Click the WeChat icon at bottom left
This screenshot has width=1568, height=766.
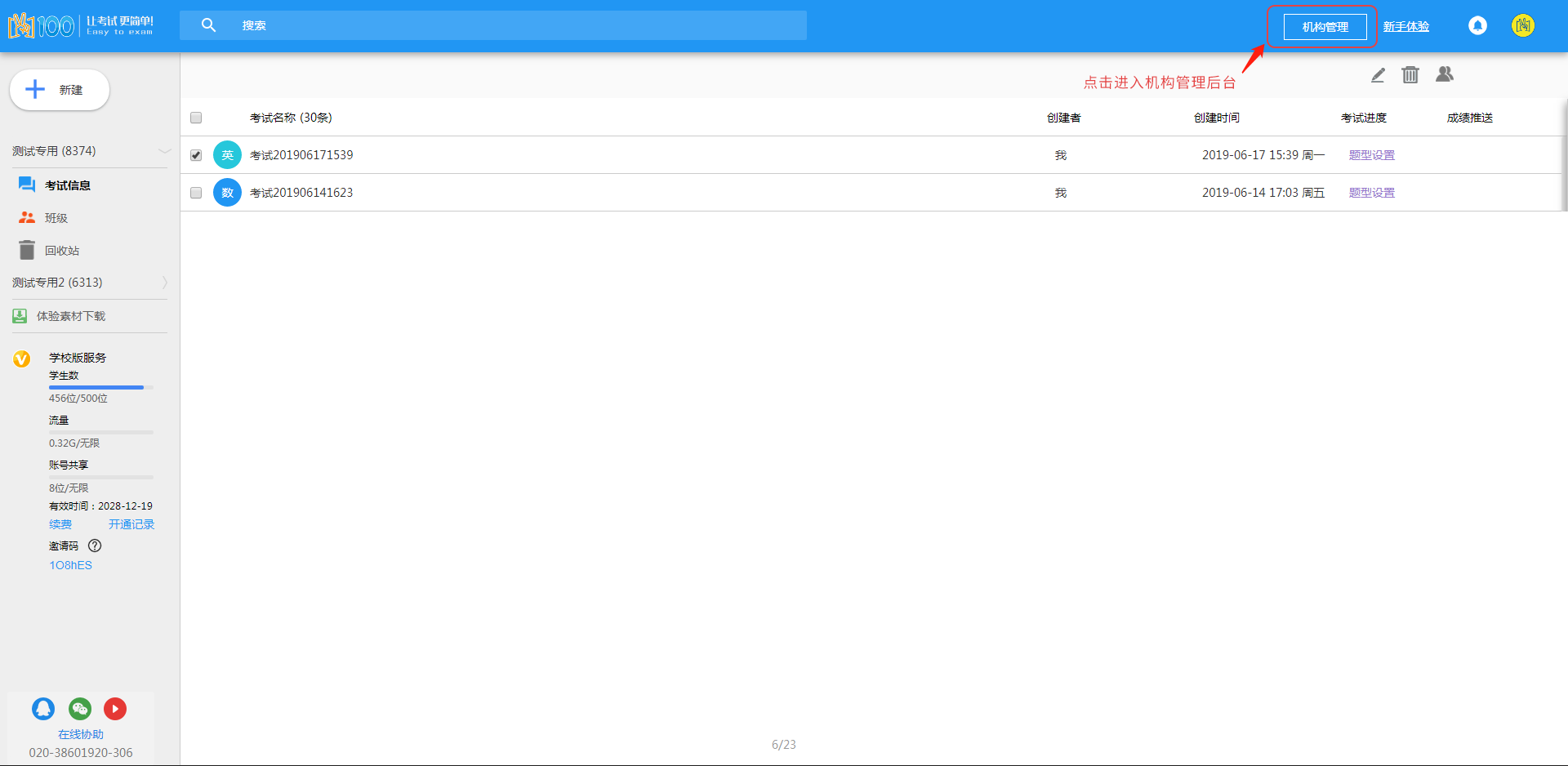click(80, 709)
